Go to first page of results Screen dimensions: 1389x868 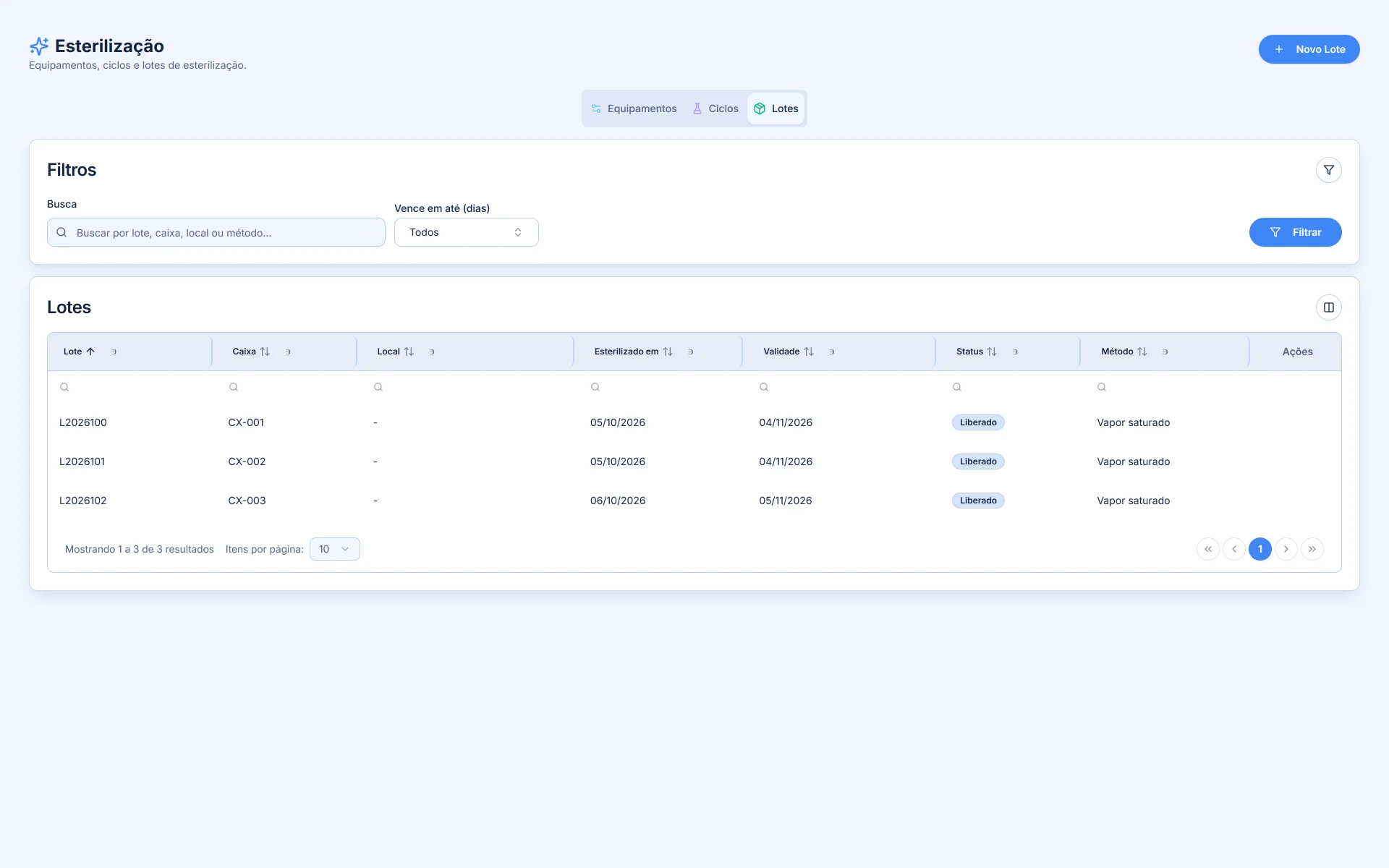tap(1208, 549)
